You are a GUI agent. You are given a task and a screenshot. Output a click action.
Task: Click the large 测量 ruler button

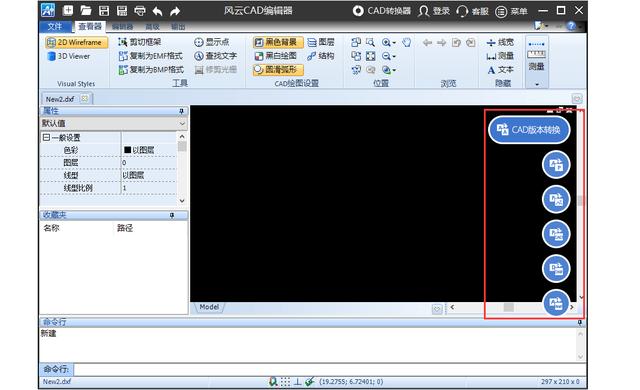536,55
